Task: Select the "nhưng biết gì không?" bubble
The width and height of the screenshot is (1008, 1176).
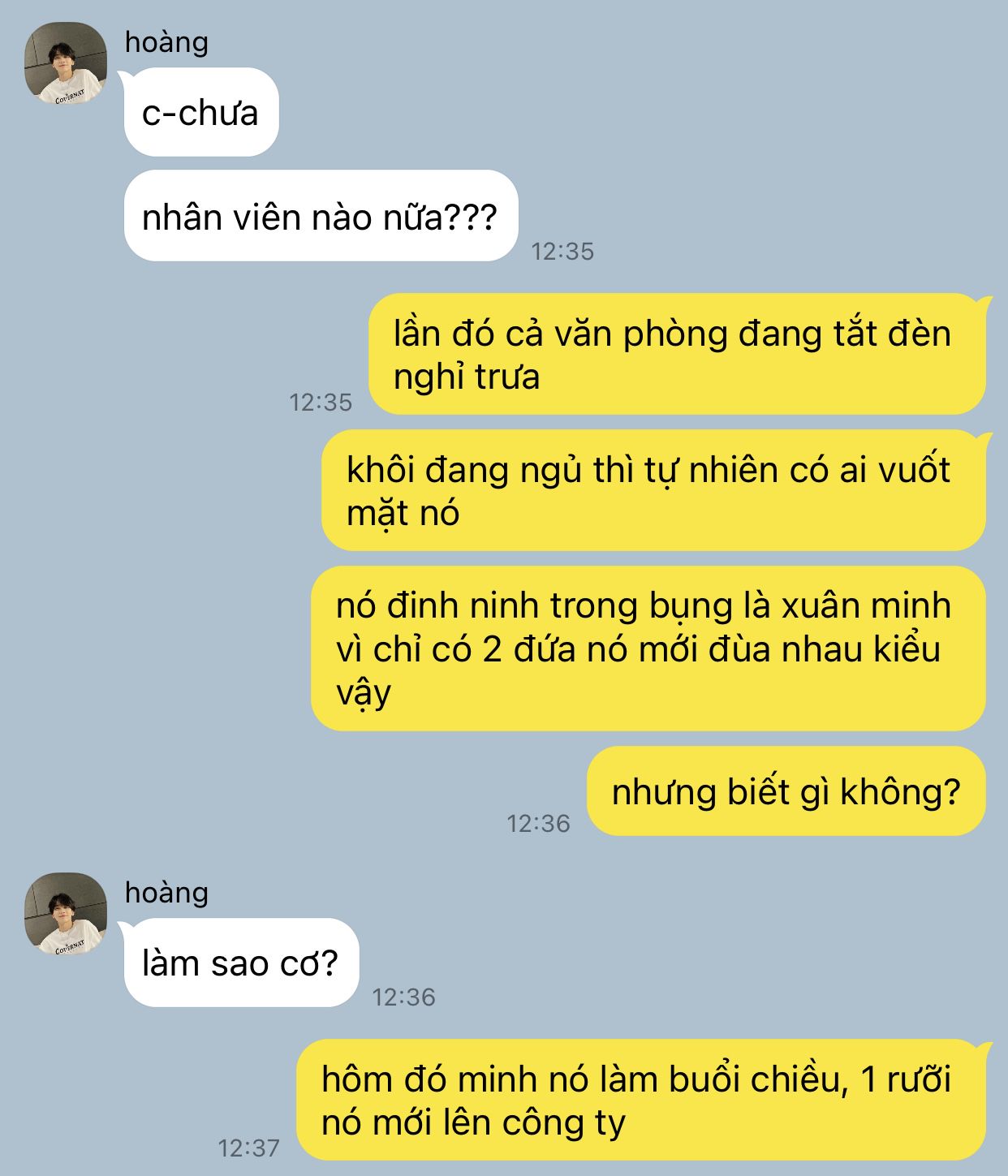Action: point(786,790)
